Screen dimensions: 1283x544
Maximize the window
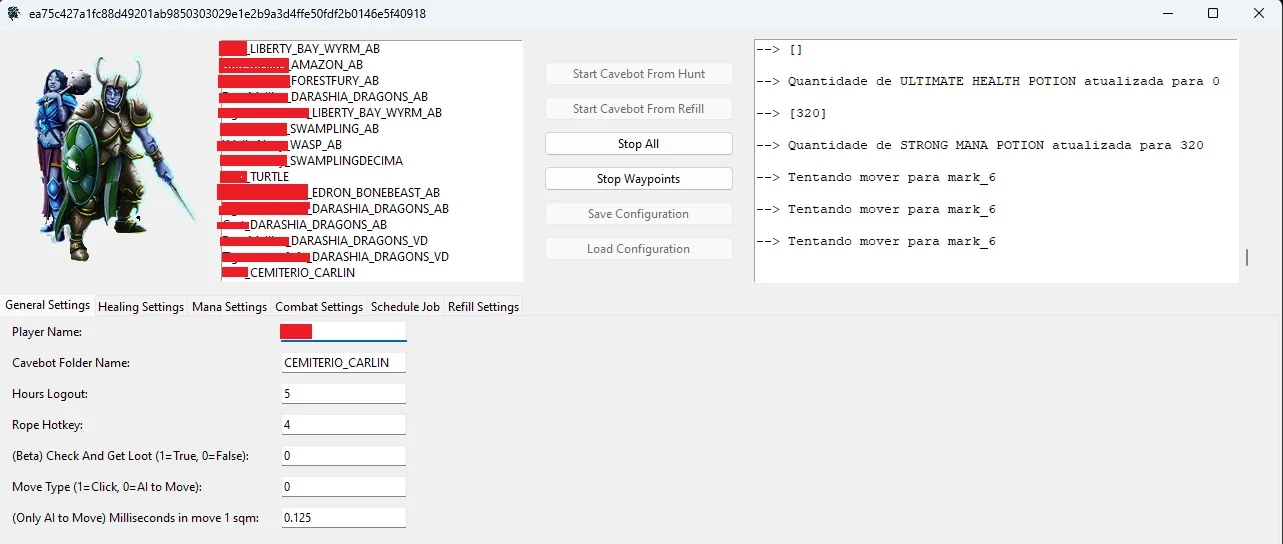tap(1213, 13)
